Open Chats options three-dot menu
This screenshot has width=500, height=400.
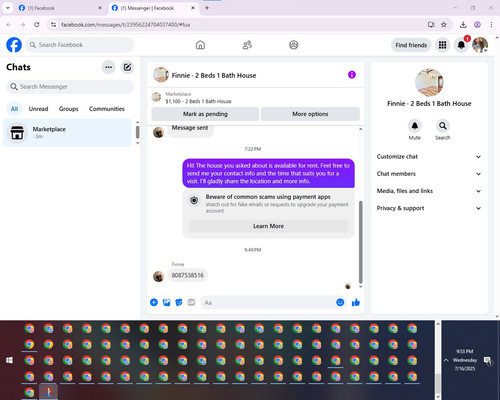[x=109, y=67]
